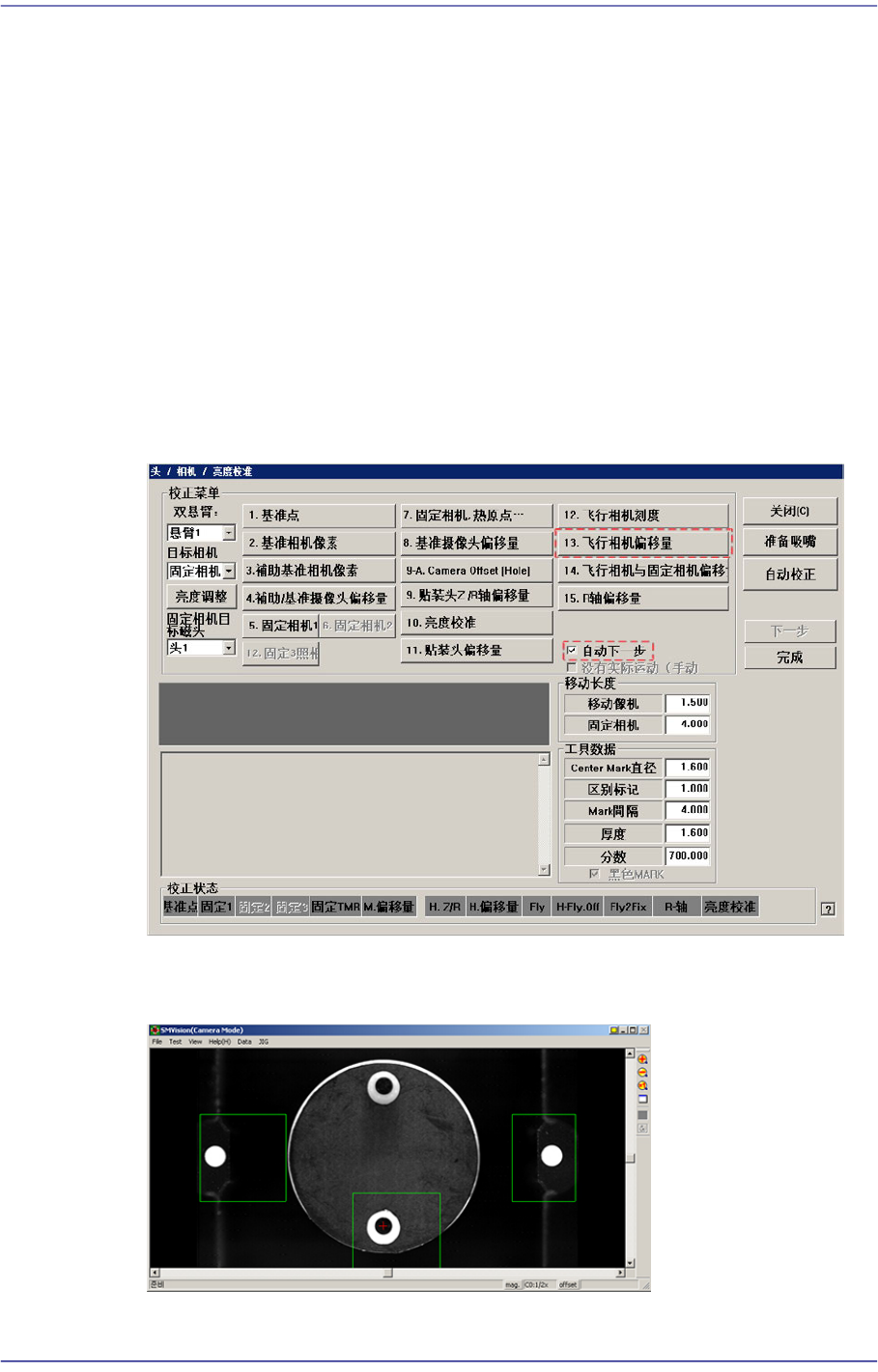Click the 亮度调整 button
The height and width of the screenshot is (1372, 878).
pyautogui.click(x=202, y=597)
